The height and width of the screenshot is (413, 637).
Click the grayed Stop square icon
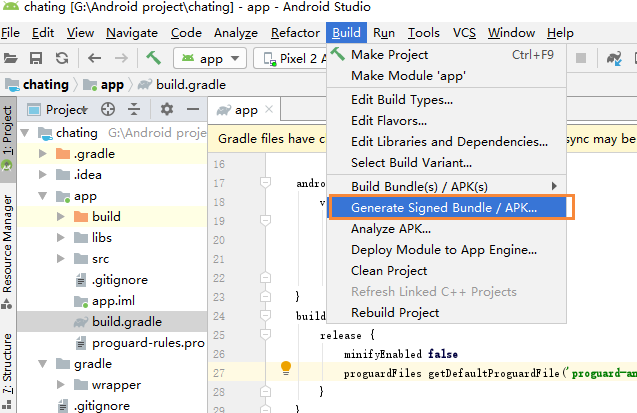coord(581,58)
